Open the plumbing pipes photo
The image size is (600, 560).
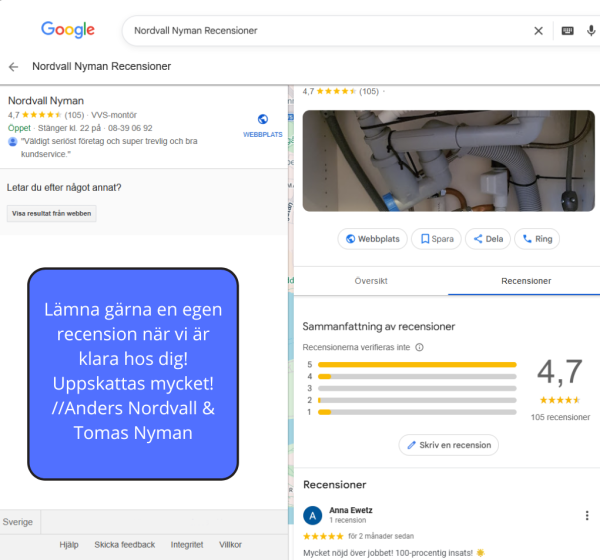click(x=448, y=161)
